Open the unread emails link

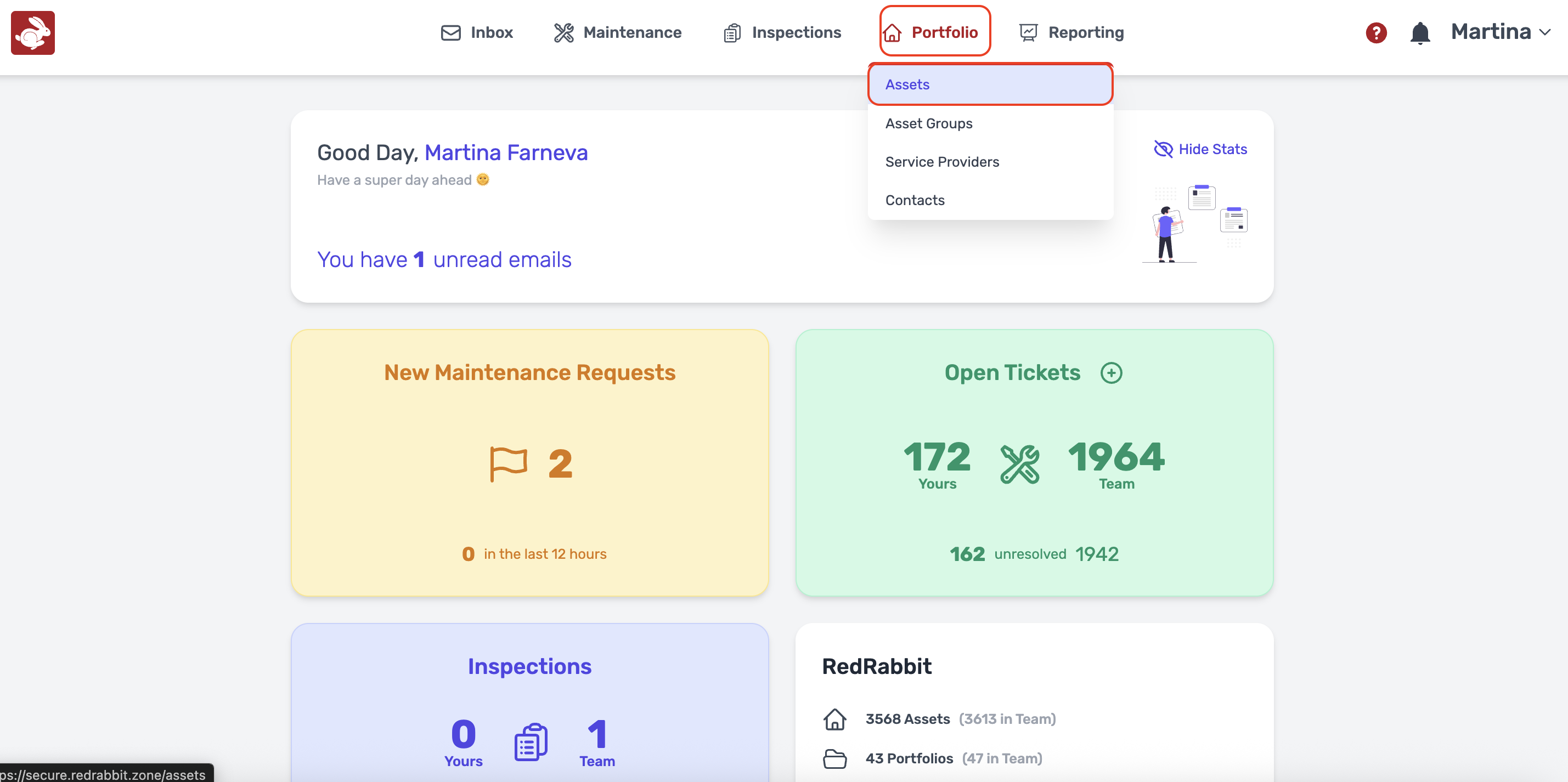coord(444,260)
